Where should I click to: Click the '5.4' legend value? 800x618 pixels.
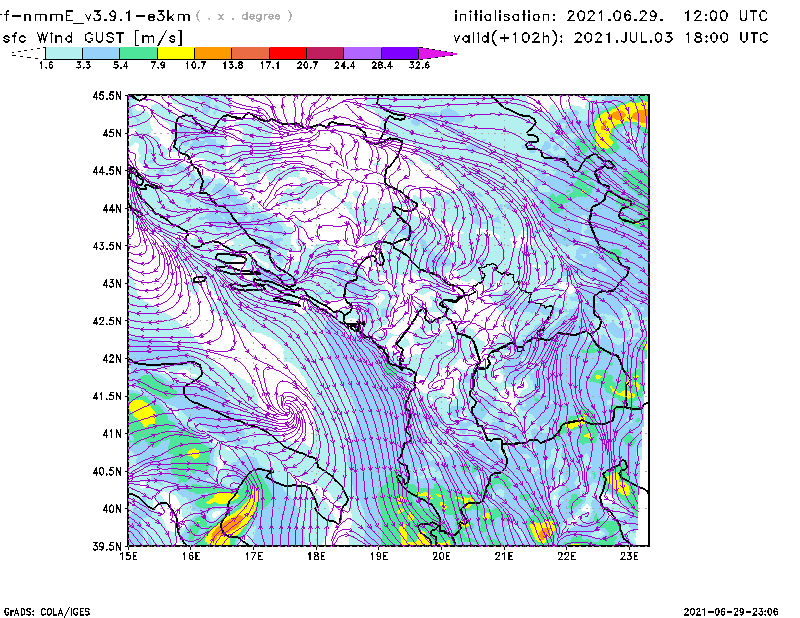(x=120, y=65)
